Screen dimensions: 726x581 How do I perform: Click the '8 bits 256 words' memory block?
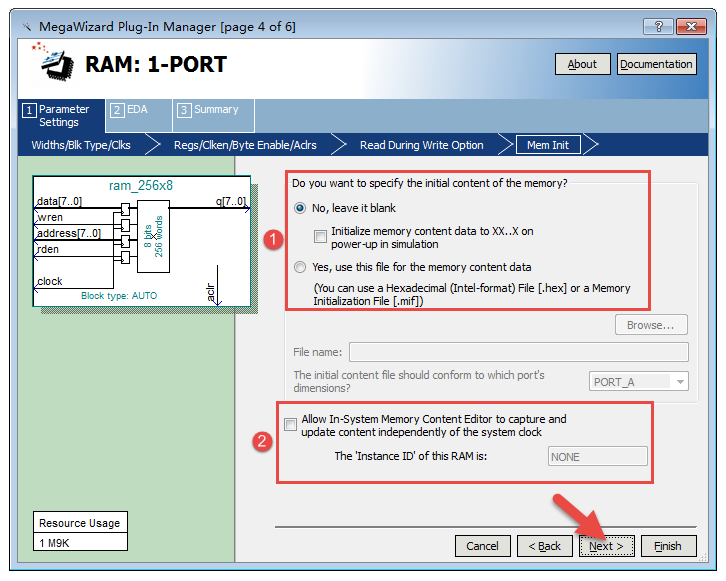pos(153,237)
